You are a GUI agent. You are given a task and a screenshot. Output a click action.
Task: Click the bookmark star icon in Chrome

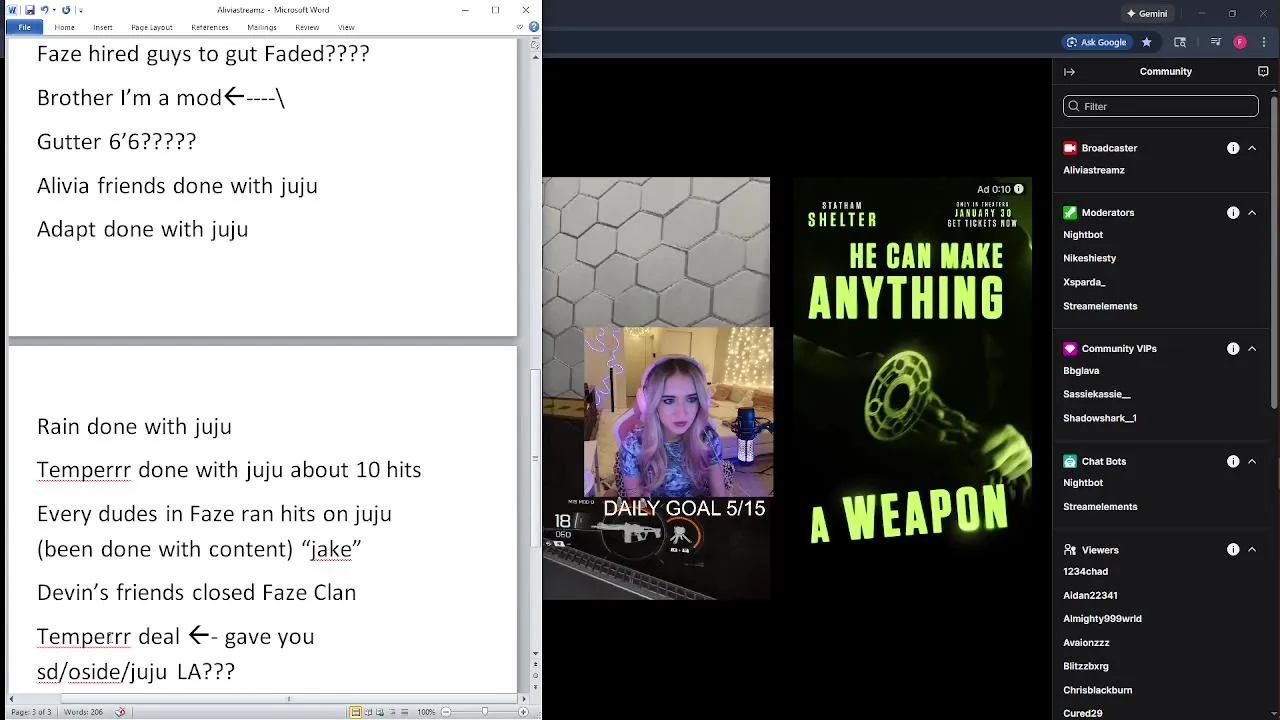[1147, 42]
